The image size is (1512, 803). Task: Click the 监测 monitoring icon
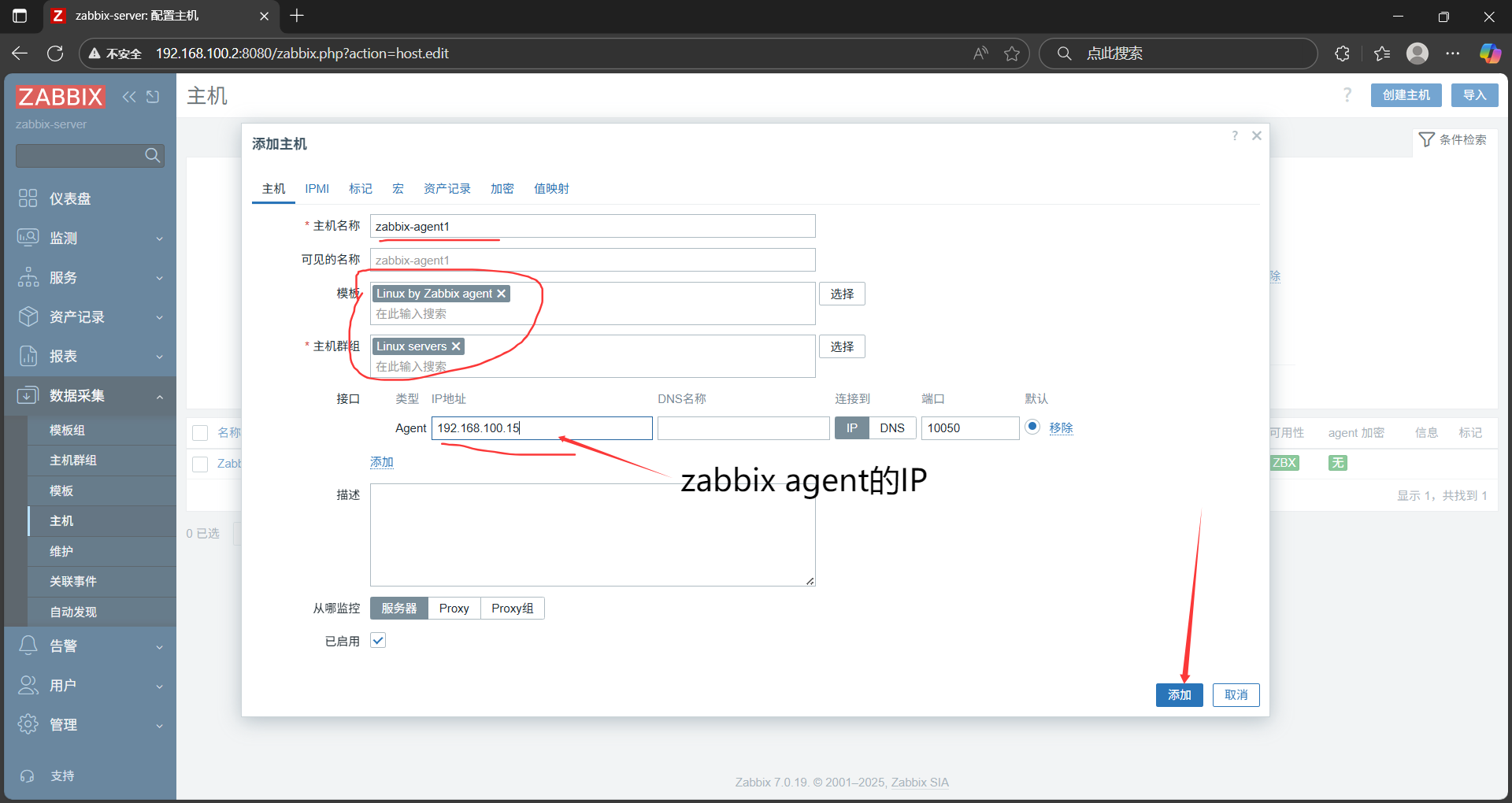(x=28, y=238)
